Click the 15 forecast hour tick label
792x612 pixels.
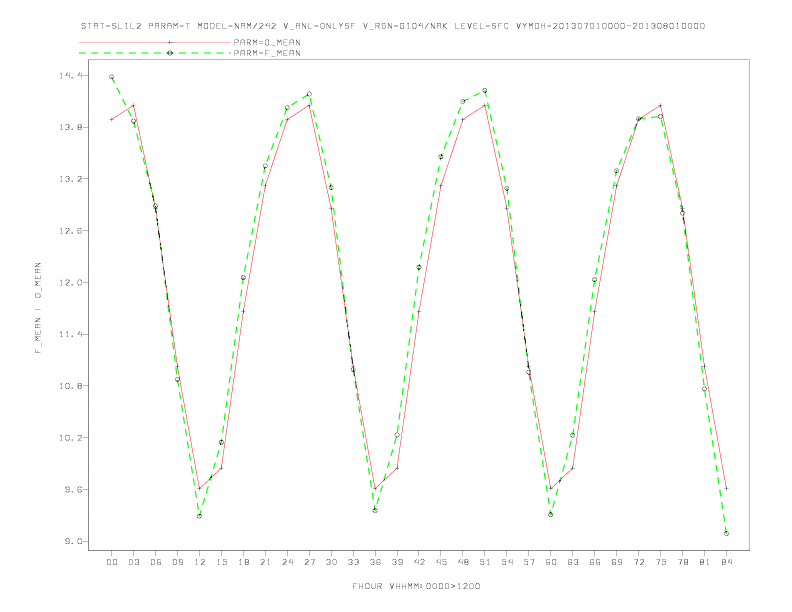221,562
